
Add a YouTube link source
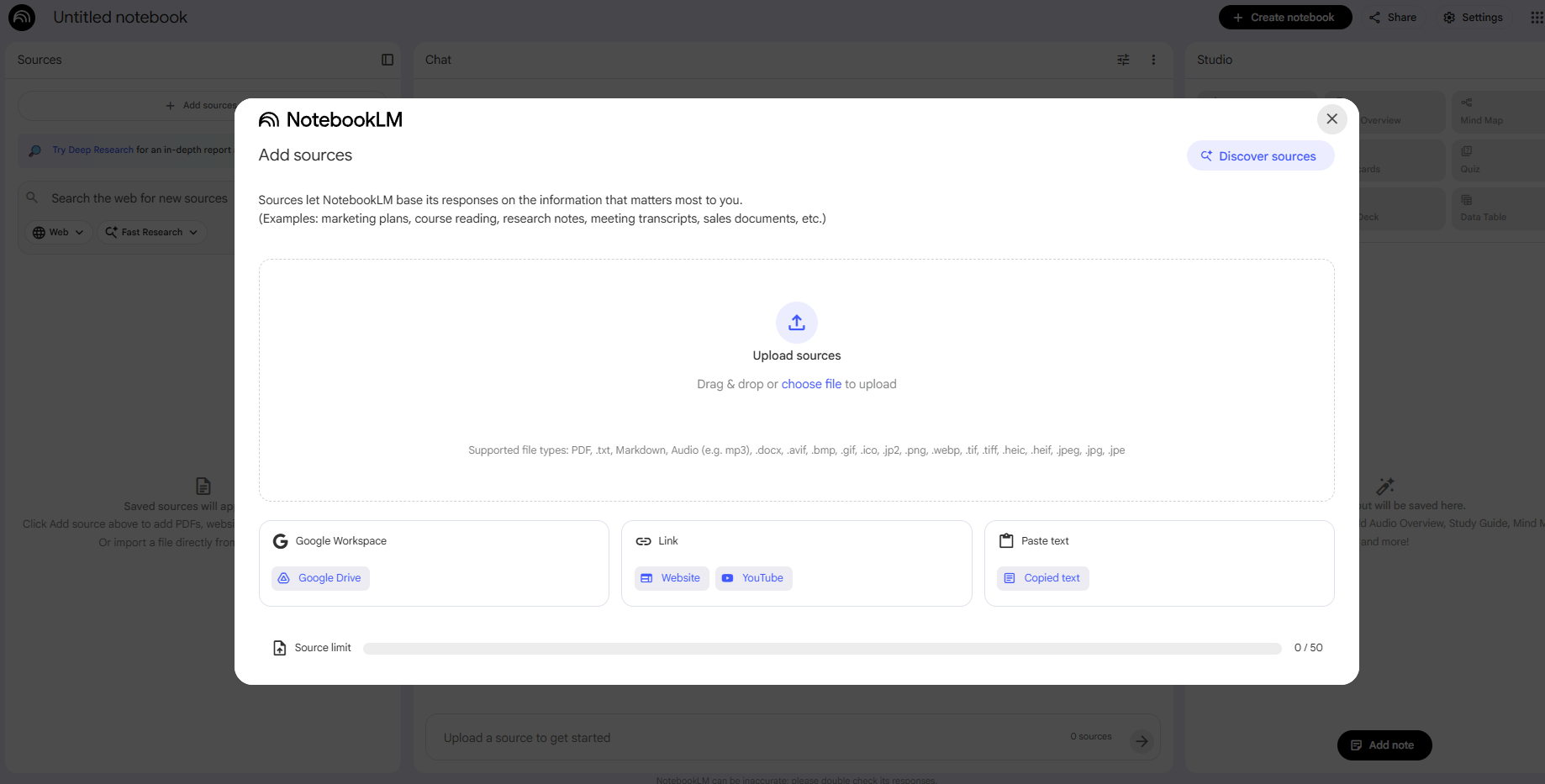point(754,578)
